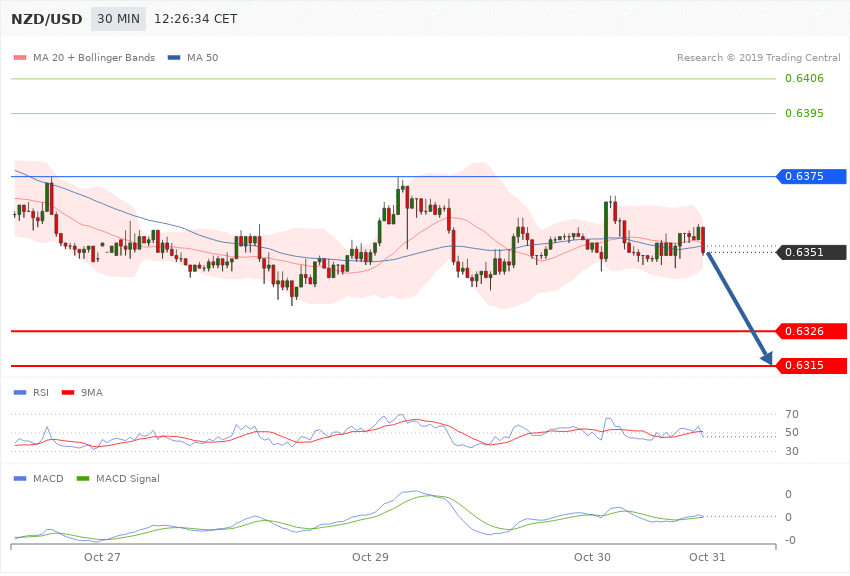Click the 0.6406 resistance level value

click(804, 79)
